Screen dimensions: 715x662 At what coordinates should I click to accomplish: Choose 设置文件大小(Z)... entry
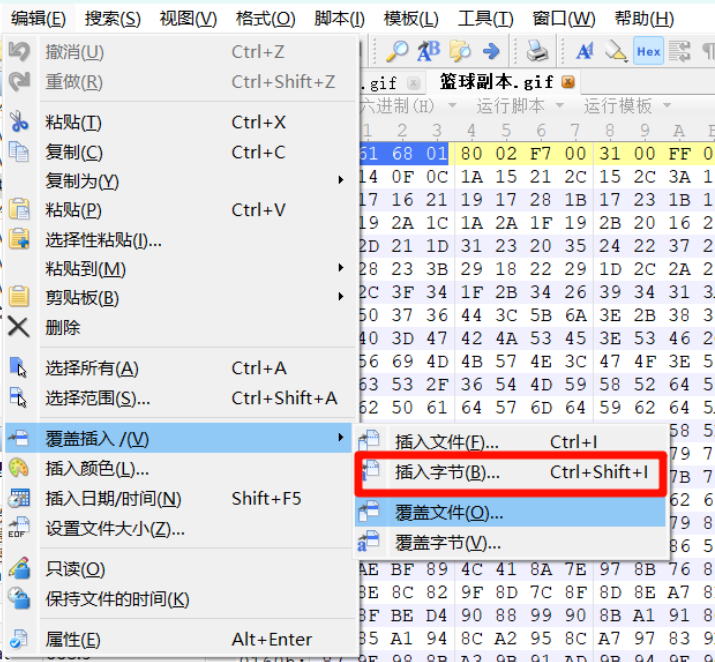click(180, 528)
